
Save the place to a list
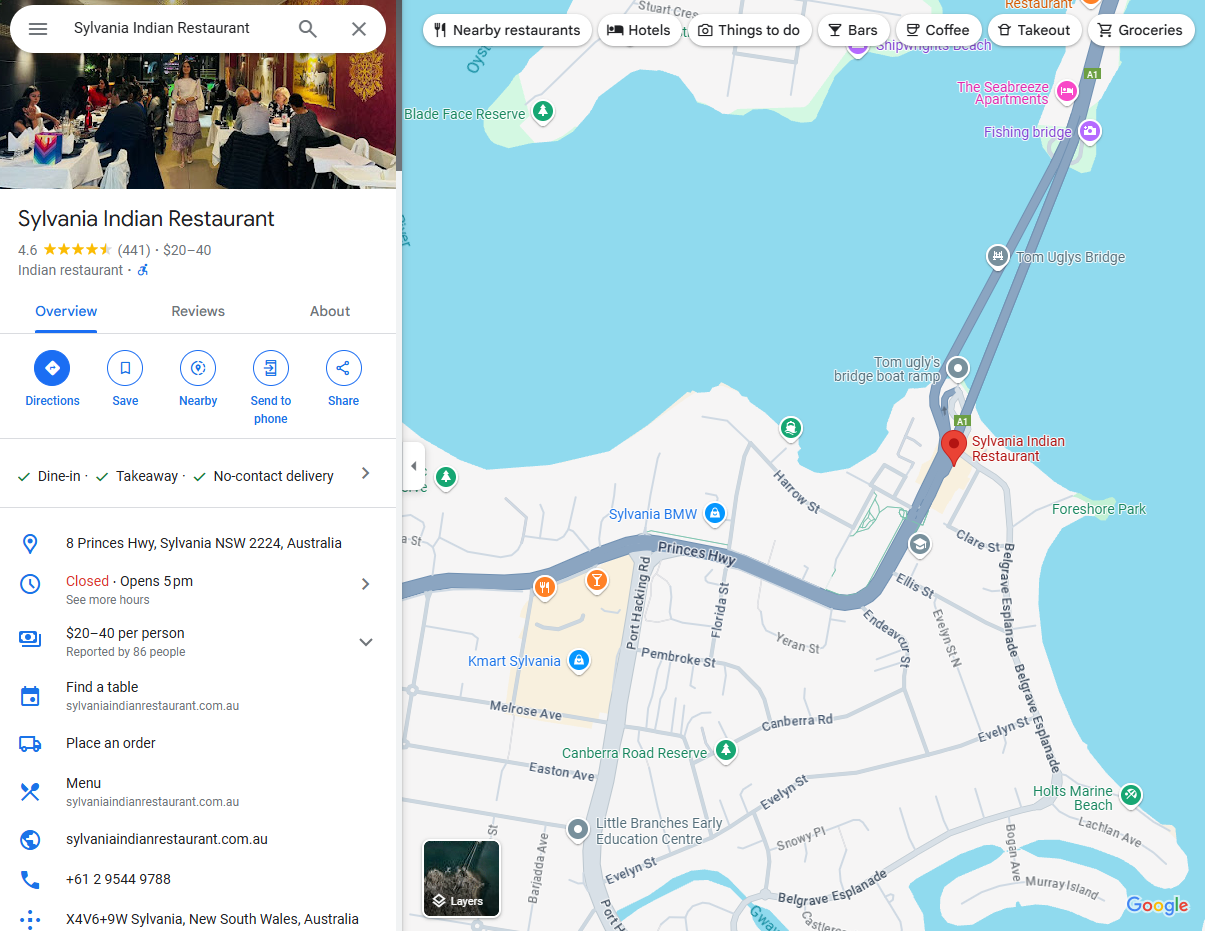click(125, 379)
